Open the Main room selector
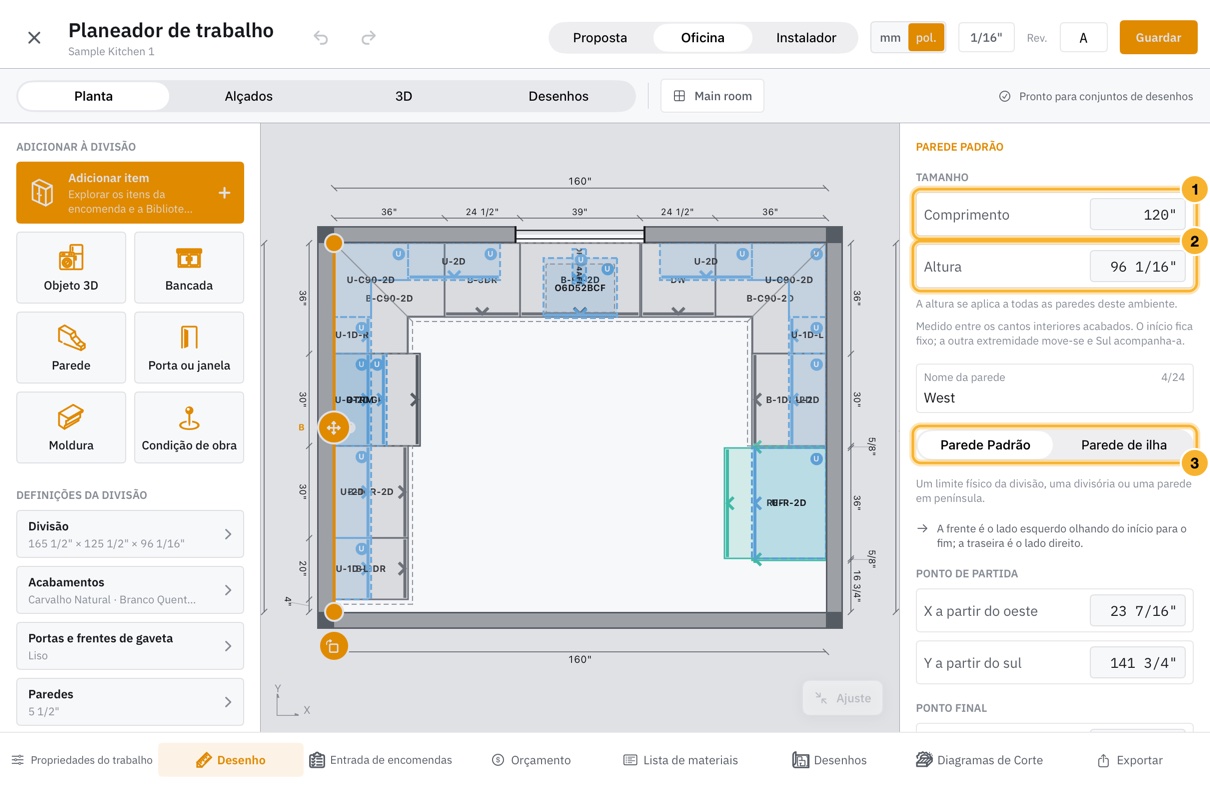This screenshot has height=808, width=1210. (x=712, y=96)
